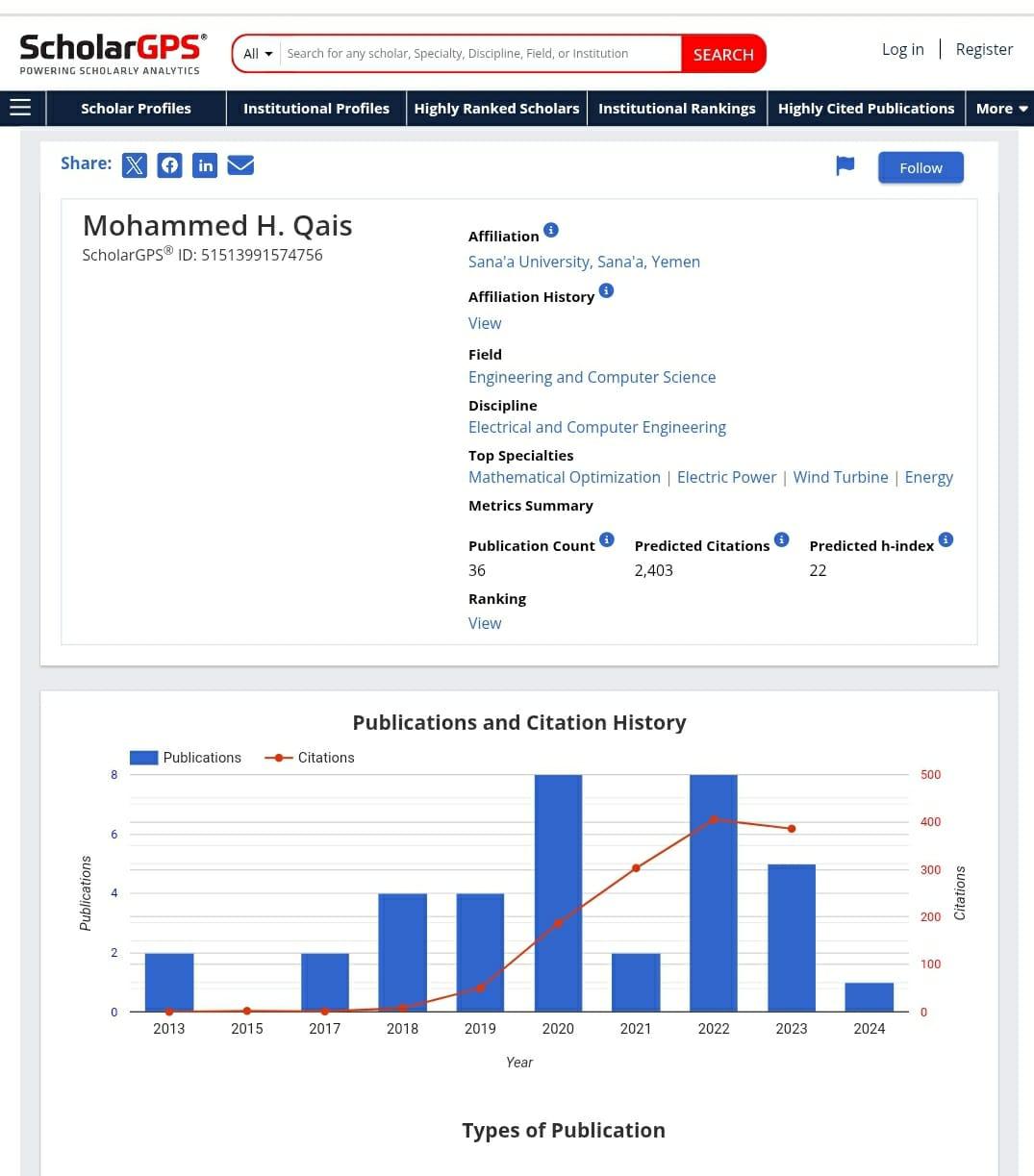Share profile via LinkedIn icon
The height and width of the screenshot is (1176, 1034).
(205, 165)
